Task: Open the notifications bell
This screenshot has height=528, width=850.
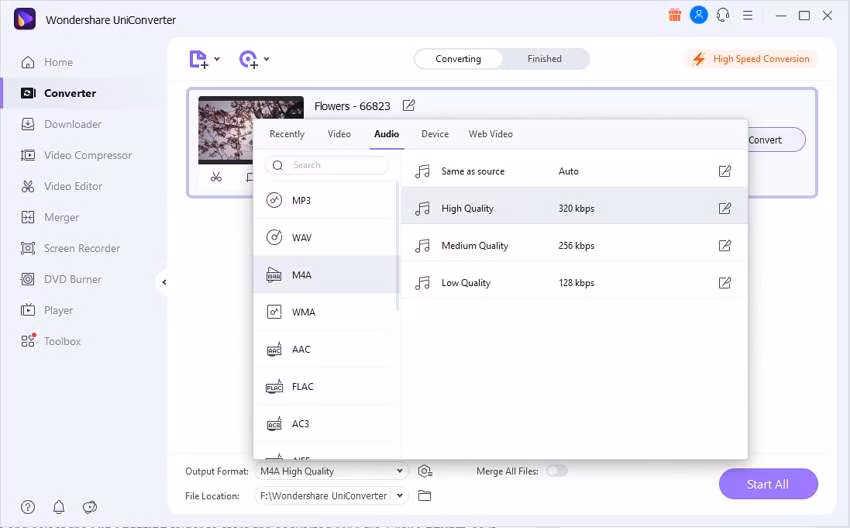Action: (x=59, y=507)
